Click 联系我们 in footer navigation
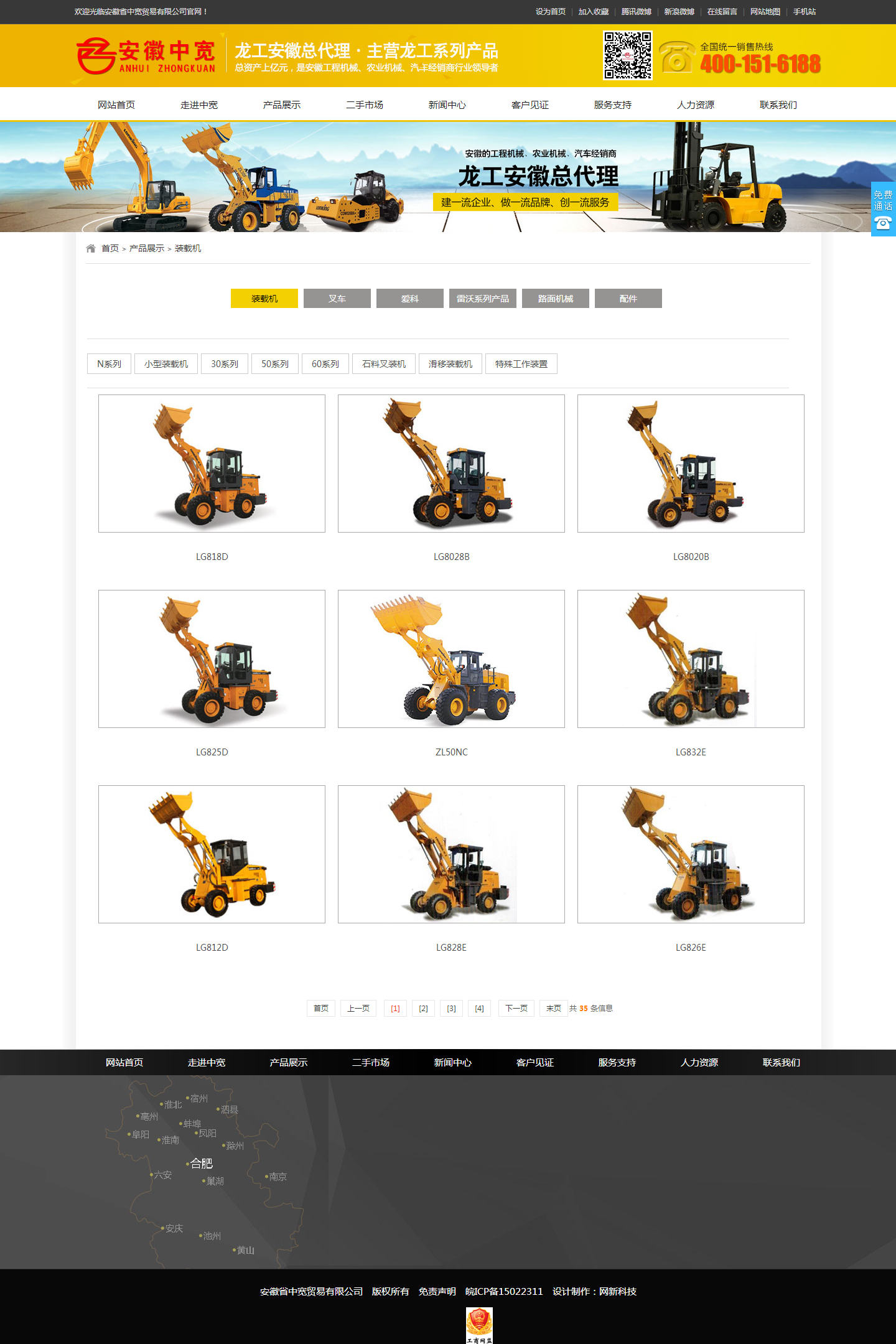 coord(782,1062)
